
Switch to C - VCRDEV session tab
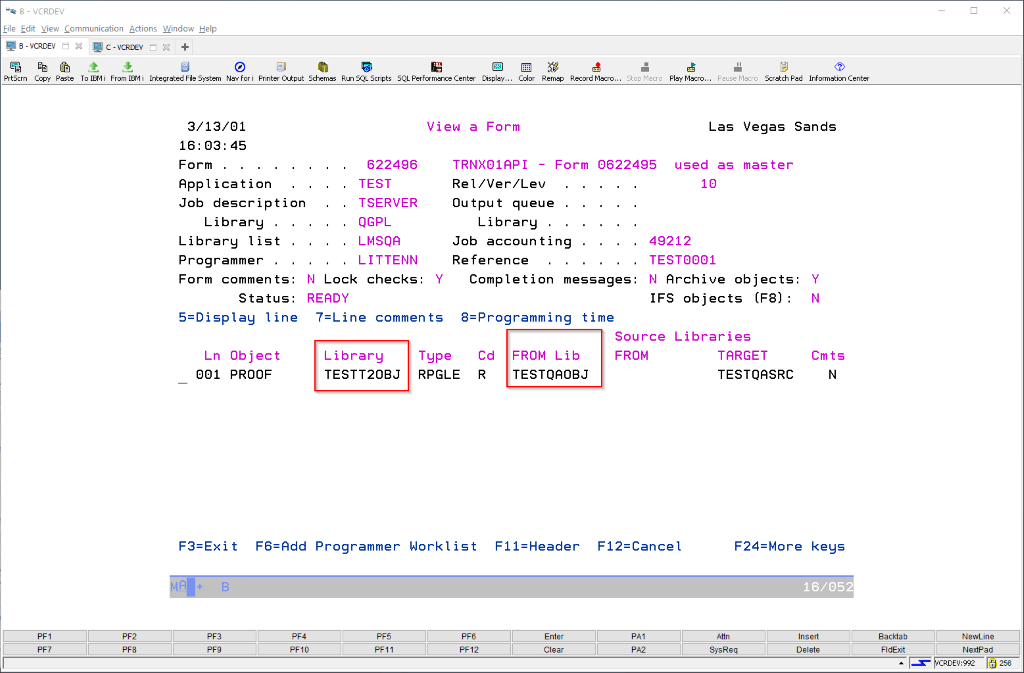pyautogui.click(x=124, y=47)
